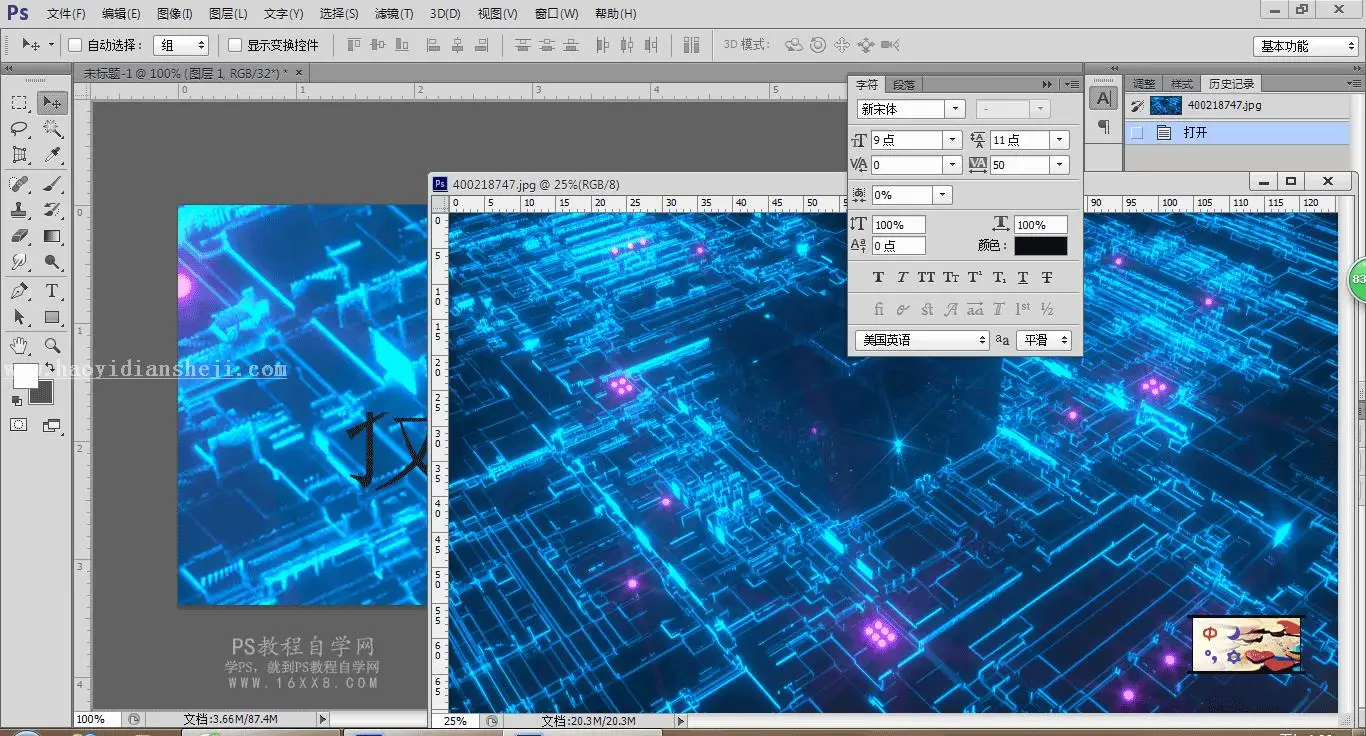
Task: Select the Gradient tool
Action: (52, 236)
